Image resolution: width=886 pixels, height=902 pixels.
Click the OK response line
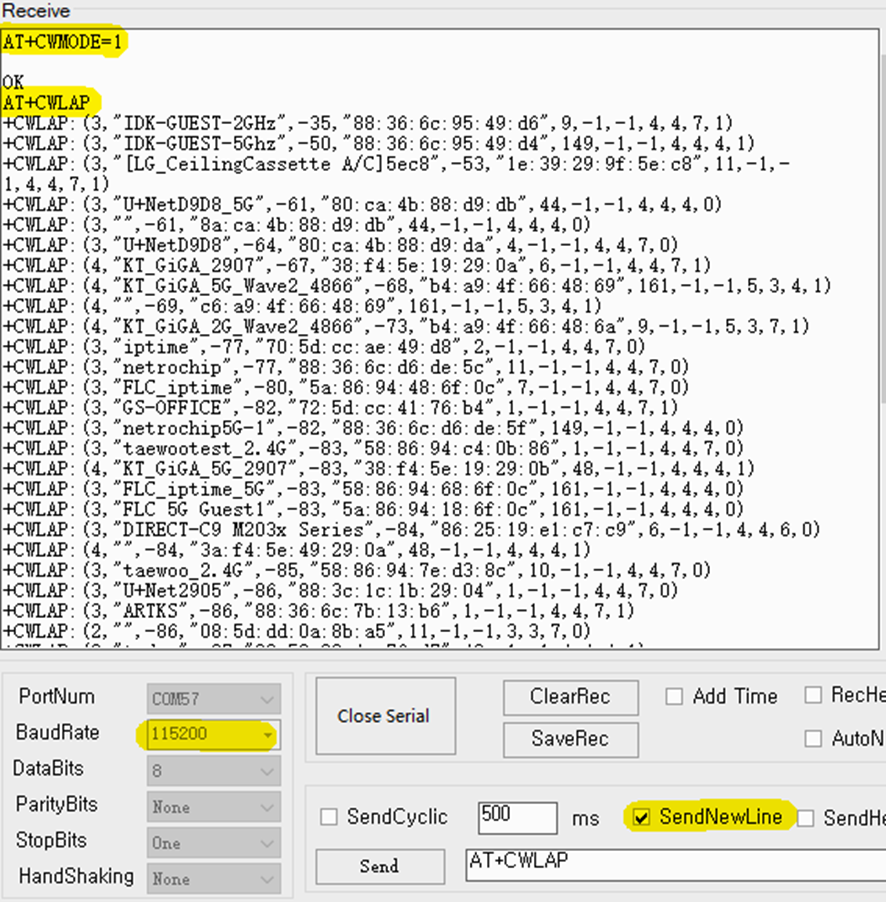point(13,82)
